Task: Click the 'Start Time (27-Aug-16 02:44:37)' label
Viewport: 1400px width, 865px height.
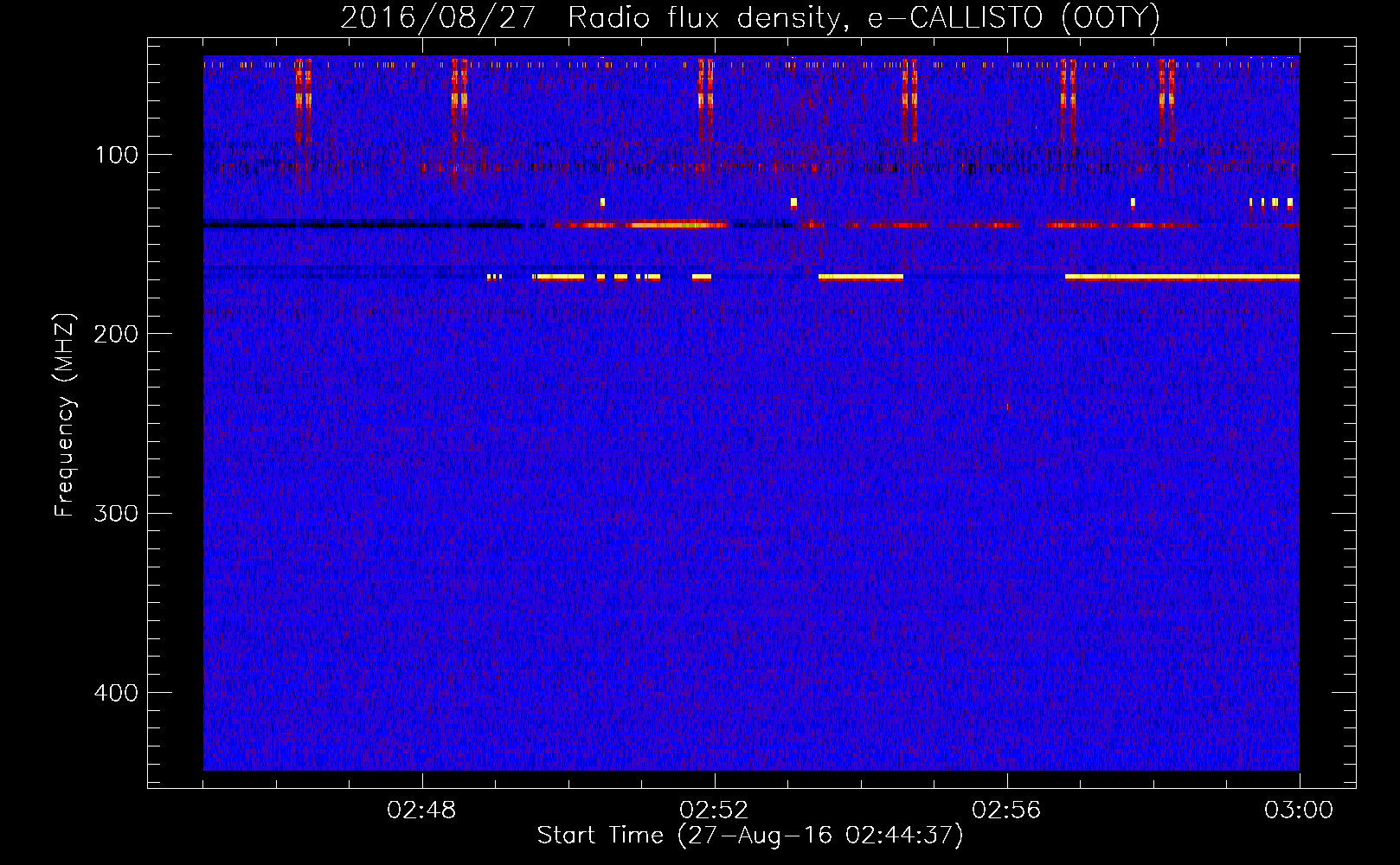Action: pos(750,836)
